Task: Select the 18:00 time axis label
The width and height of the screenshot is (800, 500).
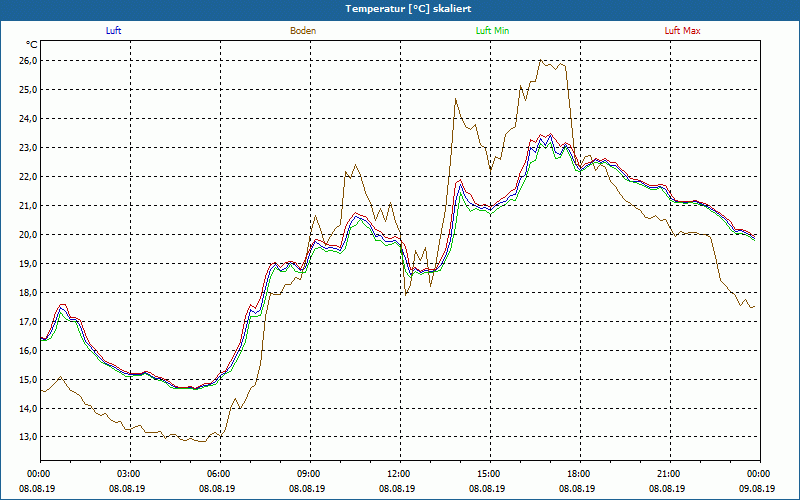Action: 580,474
